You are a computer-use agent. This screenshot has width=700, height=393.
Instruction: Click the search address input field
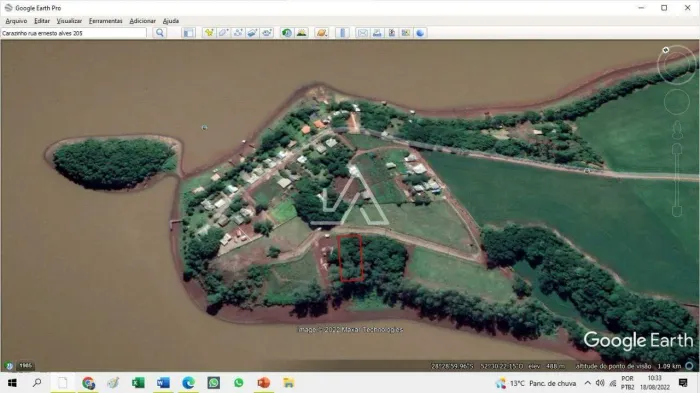click(74, 33)
